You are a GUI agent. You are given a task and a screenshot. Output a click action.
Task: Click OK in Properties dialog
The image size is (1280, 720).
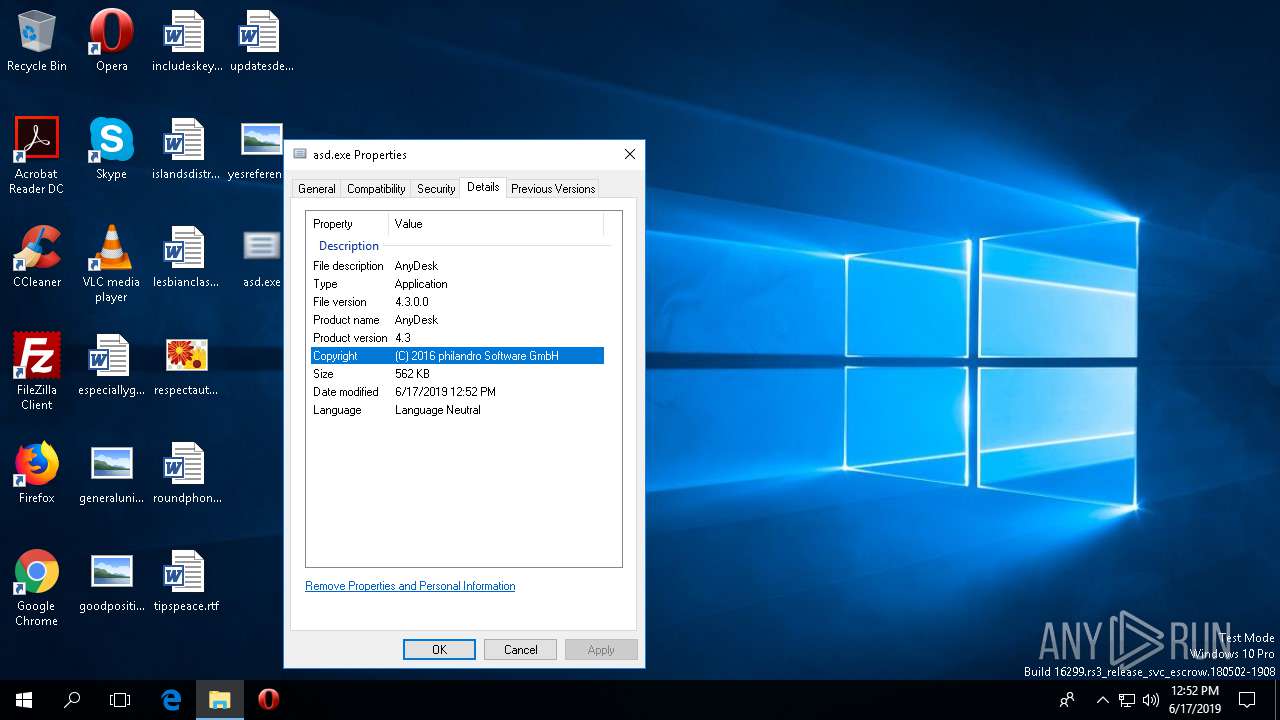tap(439, 649)
